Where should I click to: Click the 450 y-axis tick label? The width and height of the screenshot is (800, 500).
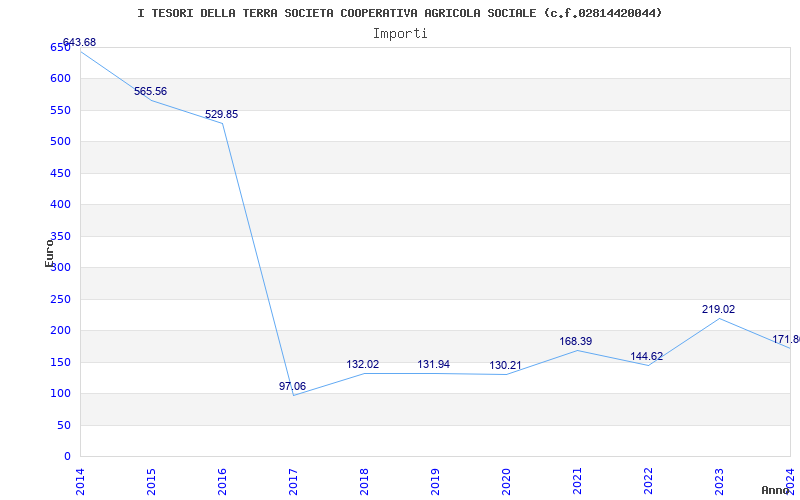click(60, 173)
